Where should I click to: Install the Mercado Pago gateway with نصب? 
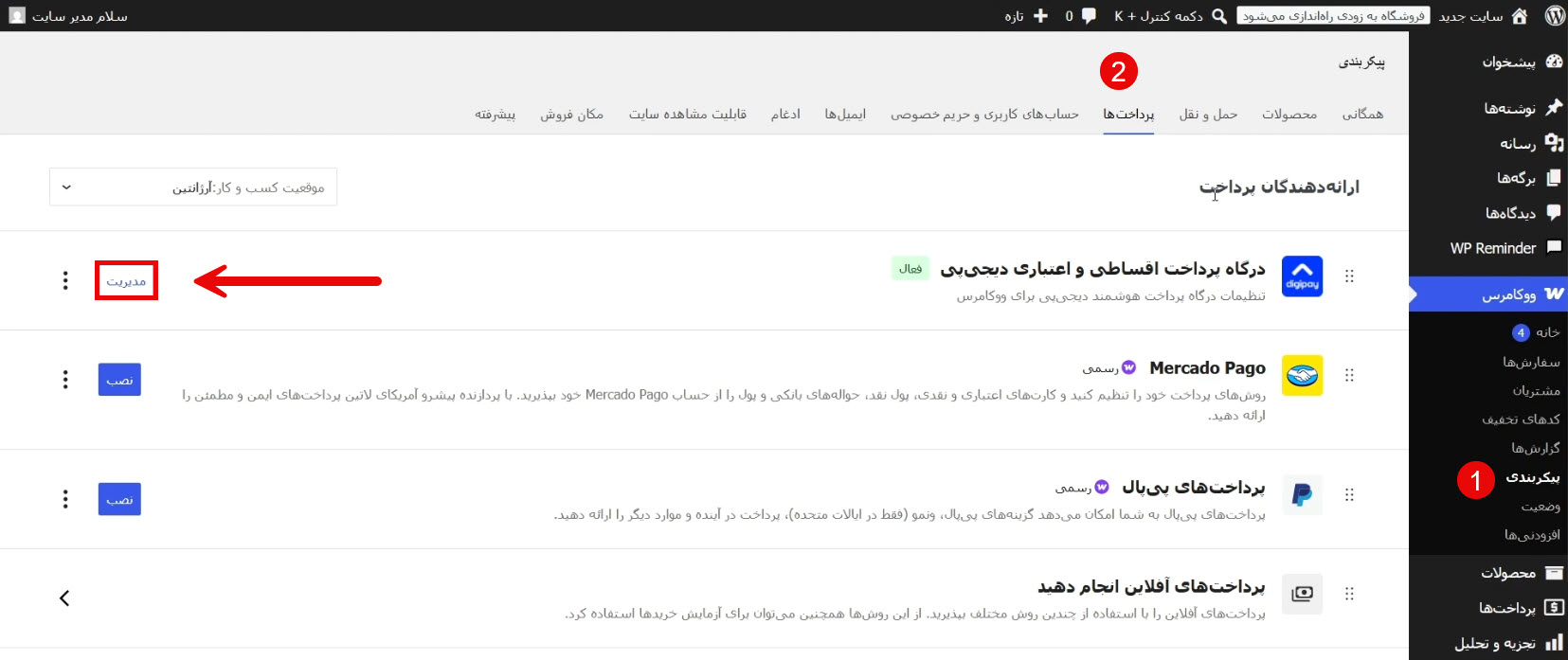(x=119, y=380)
